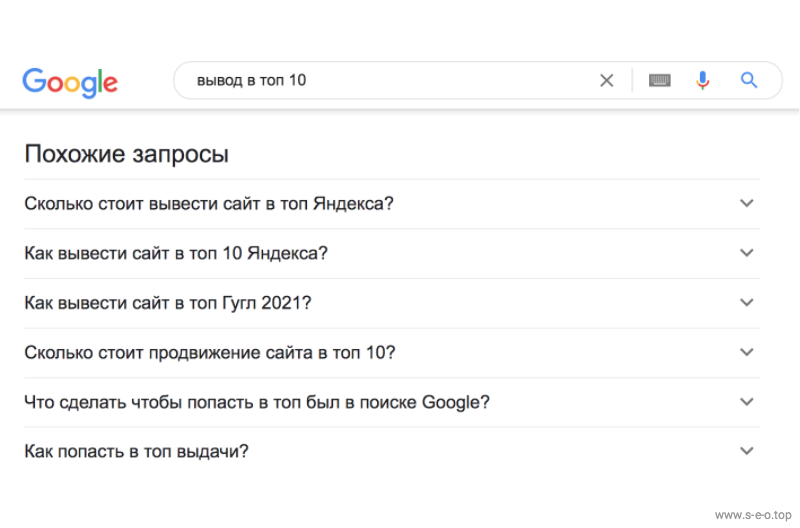Expand chevron for 'Сколько стоит продвижение сайта в топ 10?'
Viewport: 800px width, 528px height.
click(747, 352)
